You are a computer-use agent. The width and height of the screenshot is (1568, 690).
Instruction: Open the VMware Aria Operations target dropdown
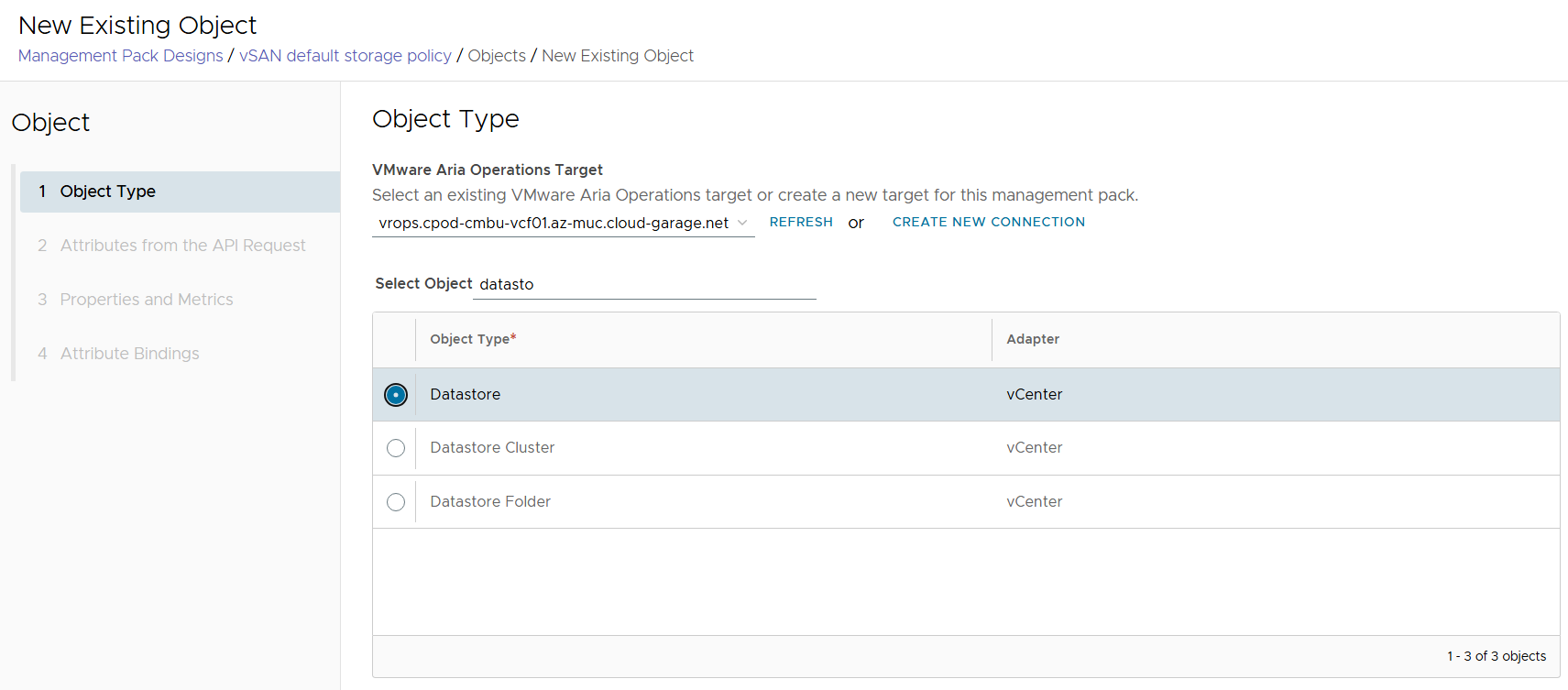pyautogui.click(x=554, y=223)
